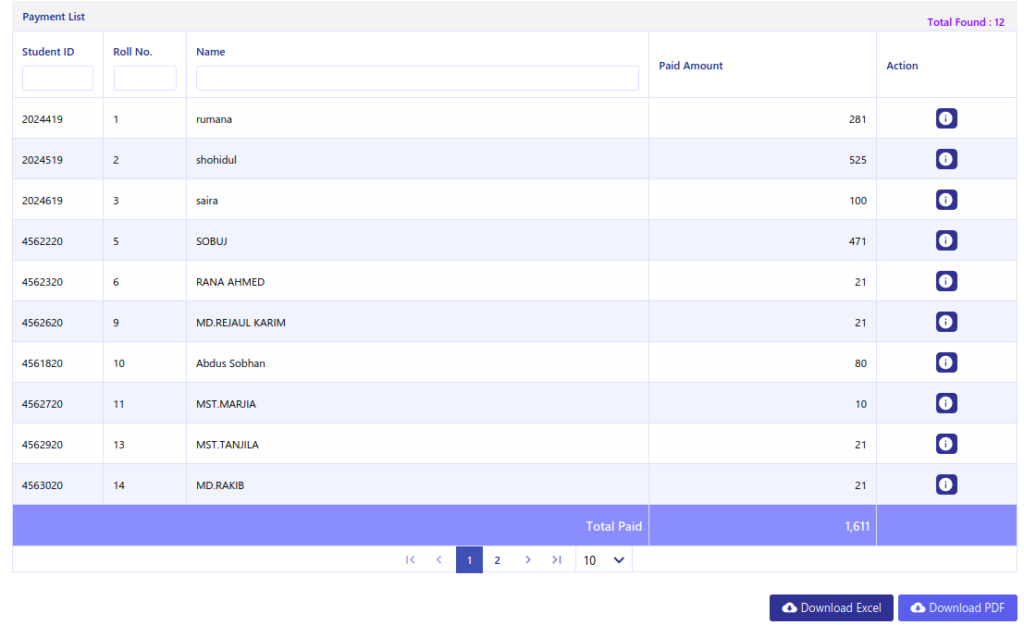The height and width of the screenshot is (625, 1024).
Task: Click the name shohidul
Action: point(216,159)
